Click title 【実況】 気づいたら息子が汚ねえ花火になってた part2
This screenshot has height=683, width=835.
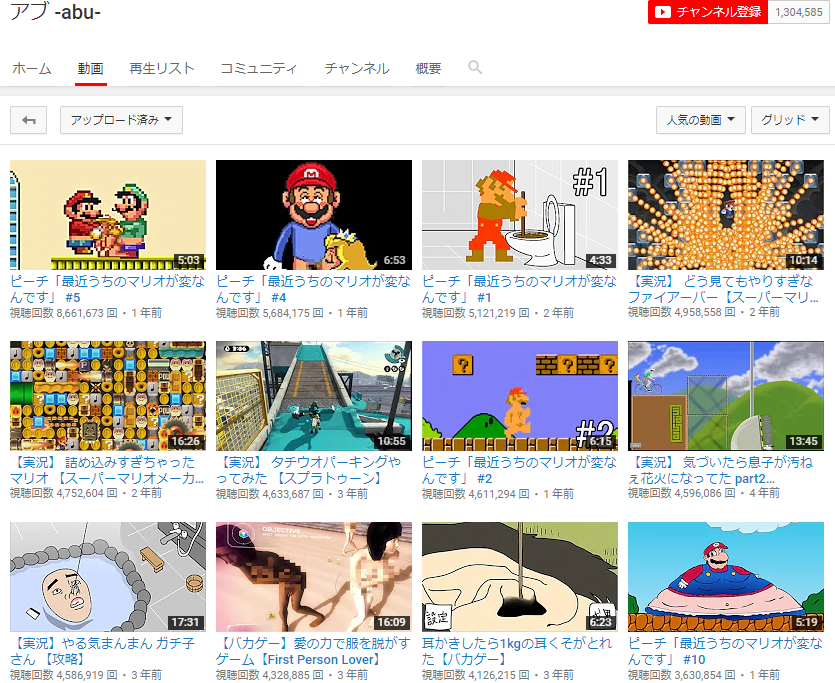[721, 470]
